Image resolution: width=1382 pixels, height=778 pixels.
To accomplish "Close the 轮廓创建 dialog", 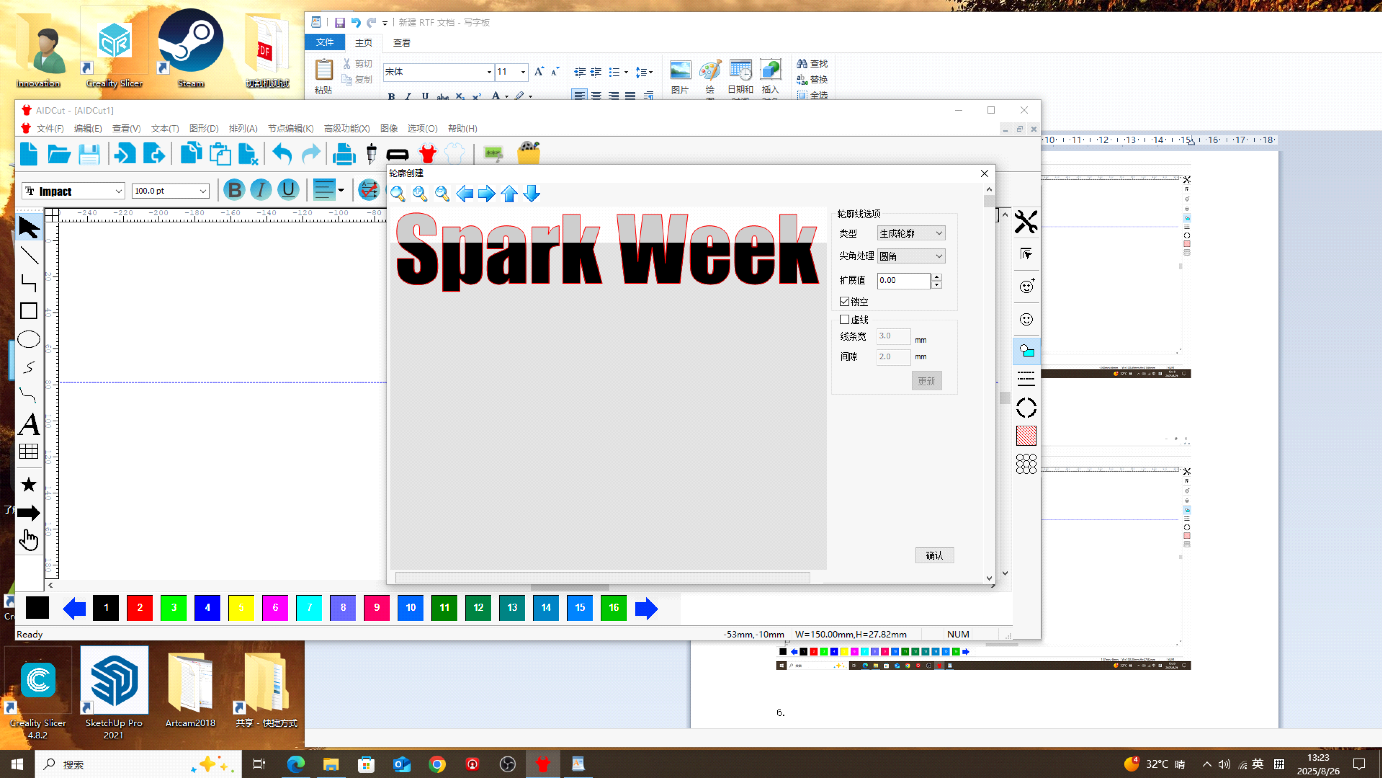I will point(984,173).
